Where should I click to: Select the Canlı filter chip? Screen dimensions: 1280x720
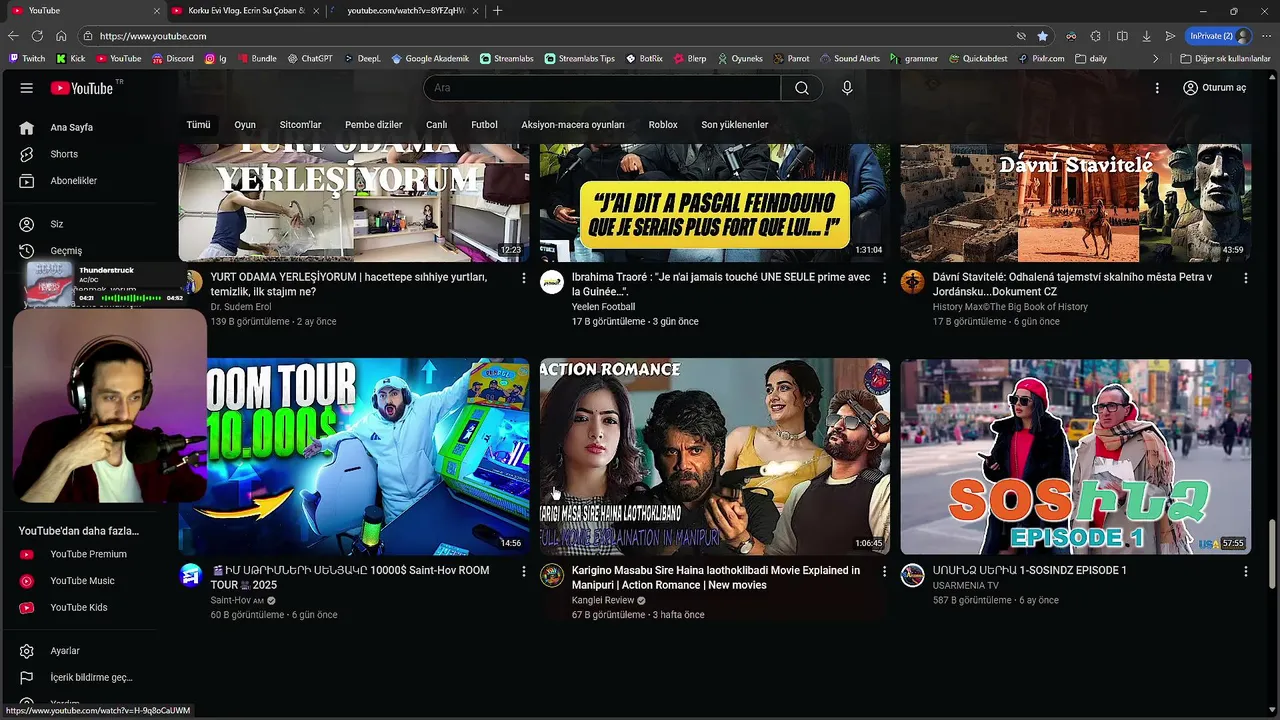[437, 125]
